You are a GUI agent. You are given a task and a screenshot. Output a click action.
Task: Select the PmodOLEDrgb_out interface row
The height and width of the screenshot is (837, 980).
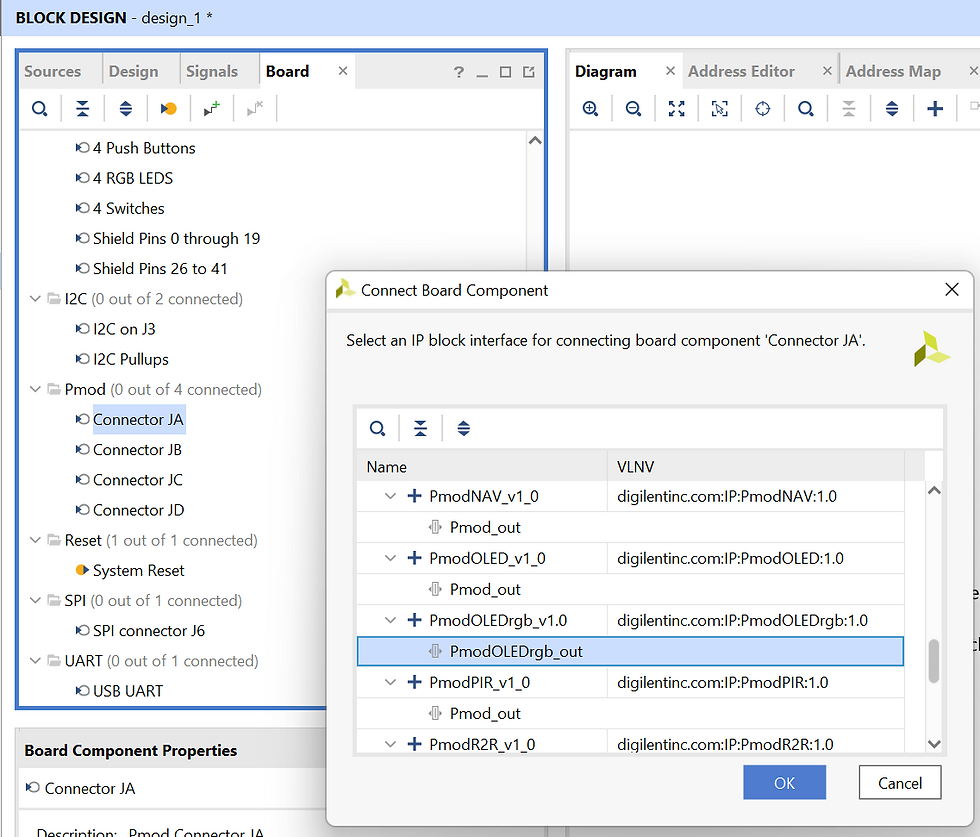click(x=630, y=651)
